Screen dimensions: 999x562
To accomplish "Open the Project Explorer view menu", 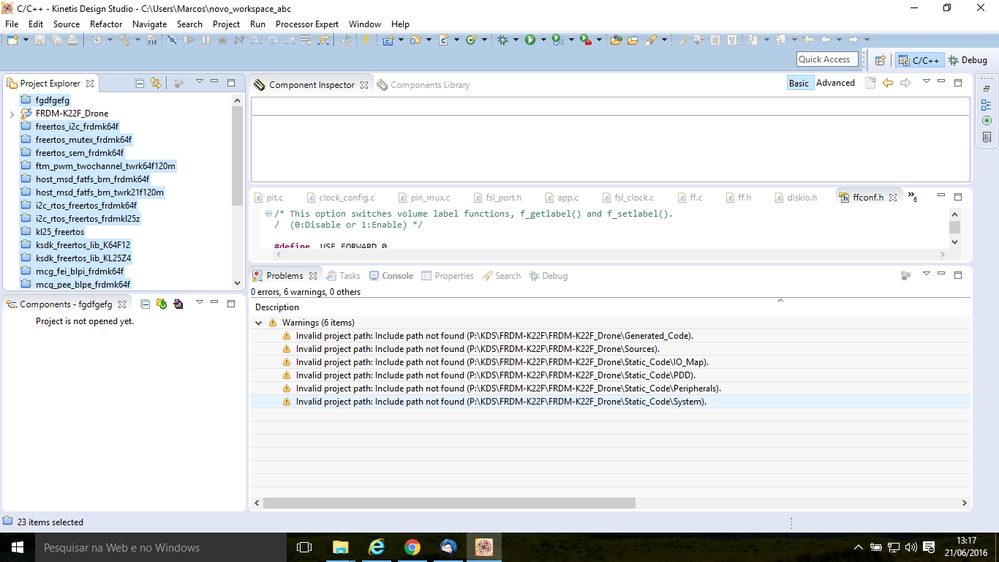I will 199,82.
